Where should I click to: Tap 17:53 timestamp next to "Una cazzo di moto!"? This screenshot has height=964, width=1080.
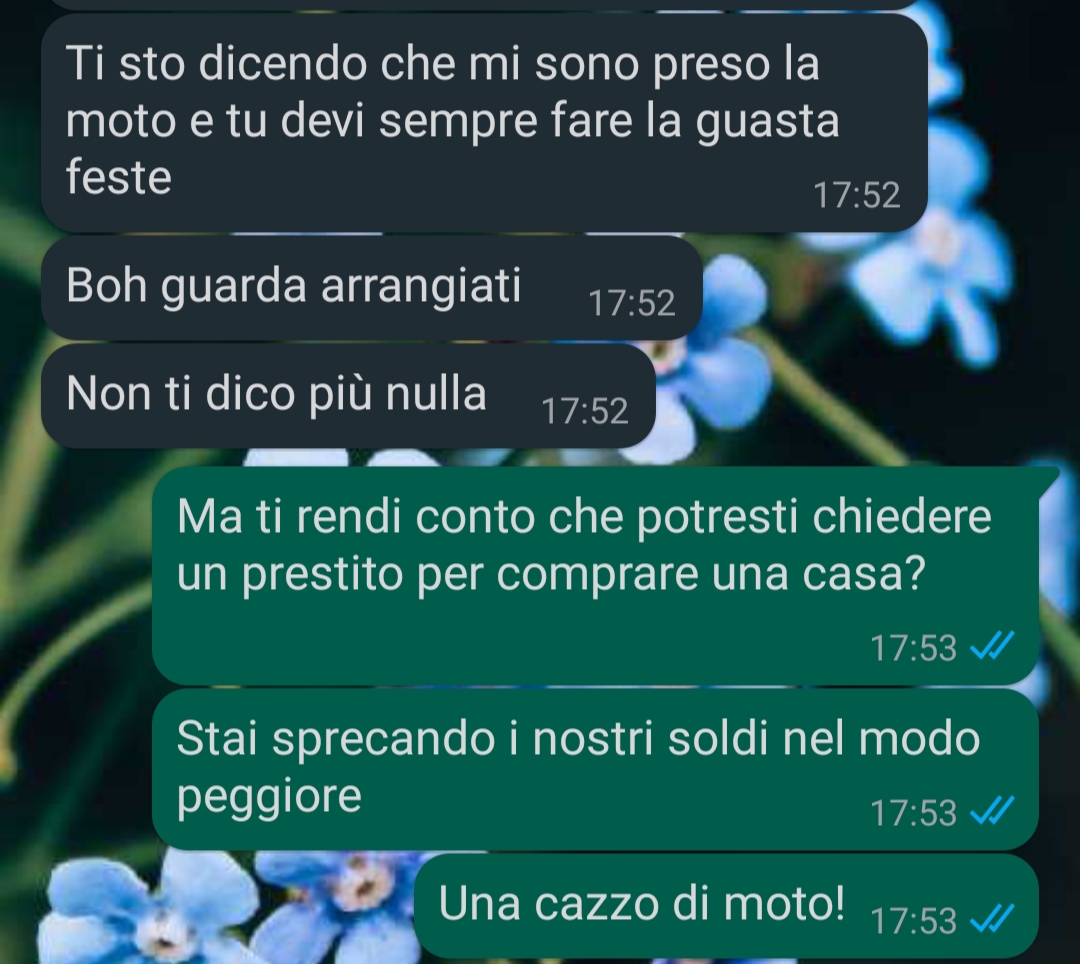point(913,921)
